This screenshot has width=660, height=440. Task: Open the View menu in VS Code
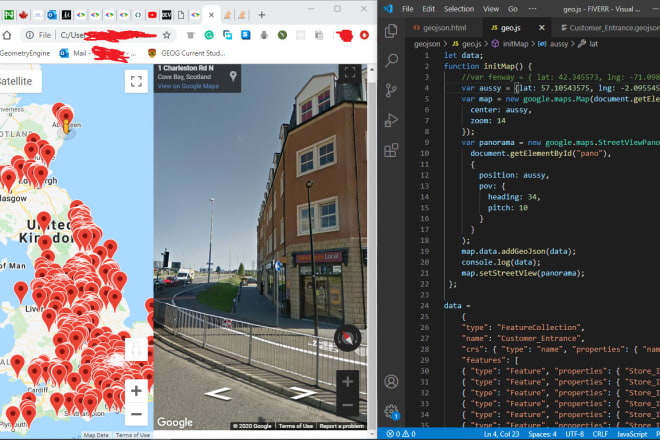tap(491, 9)
